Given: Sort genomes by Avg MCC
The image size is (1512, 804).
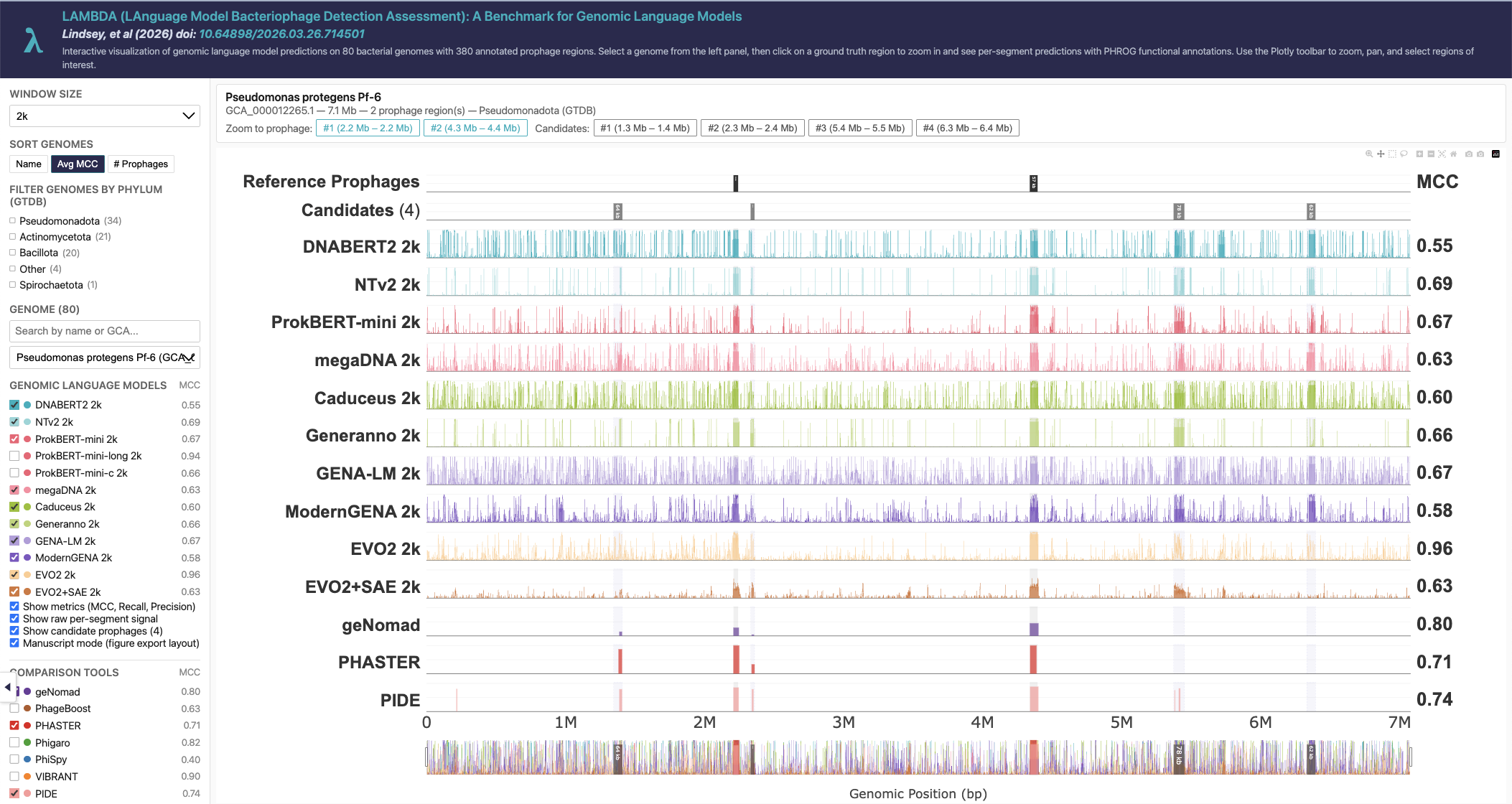Looking at the screenshot, I should click(78, 164).
